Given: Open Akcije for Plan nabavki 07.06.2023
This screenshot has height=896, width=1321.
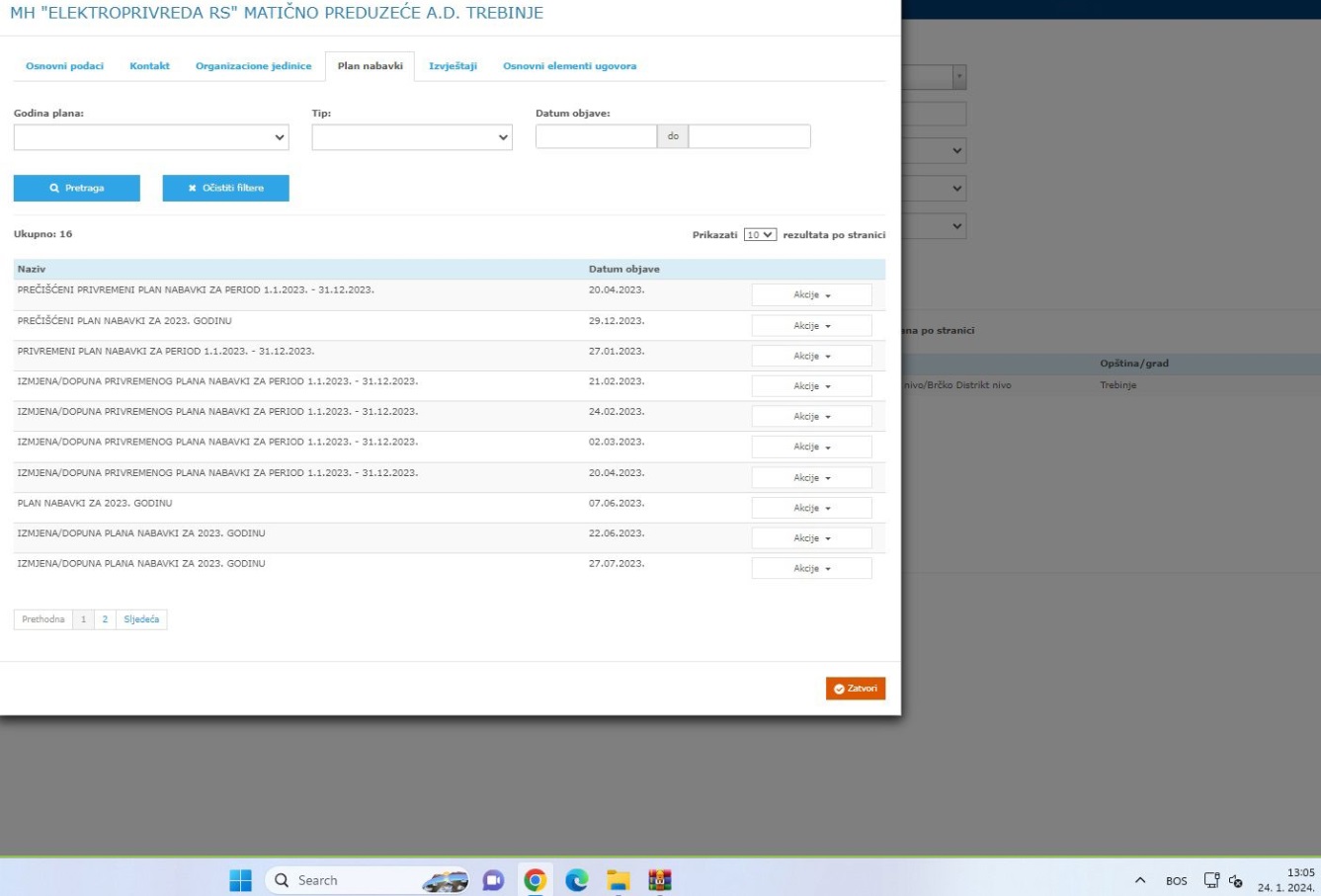Looking at the screenshot, I should [811, 508].
